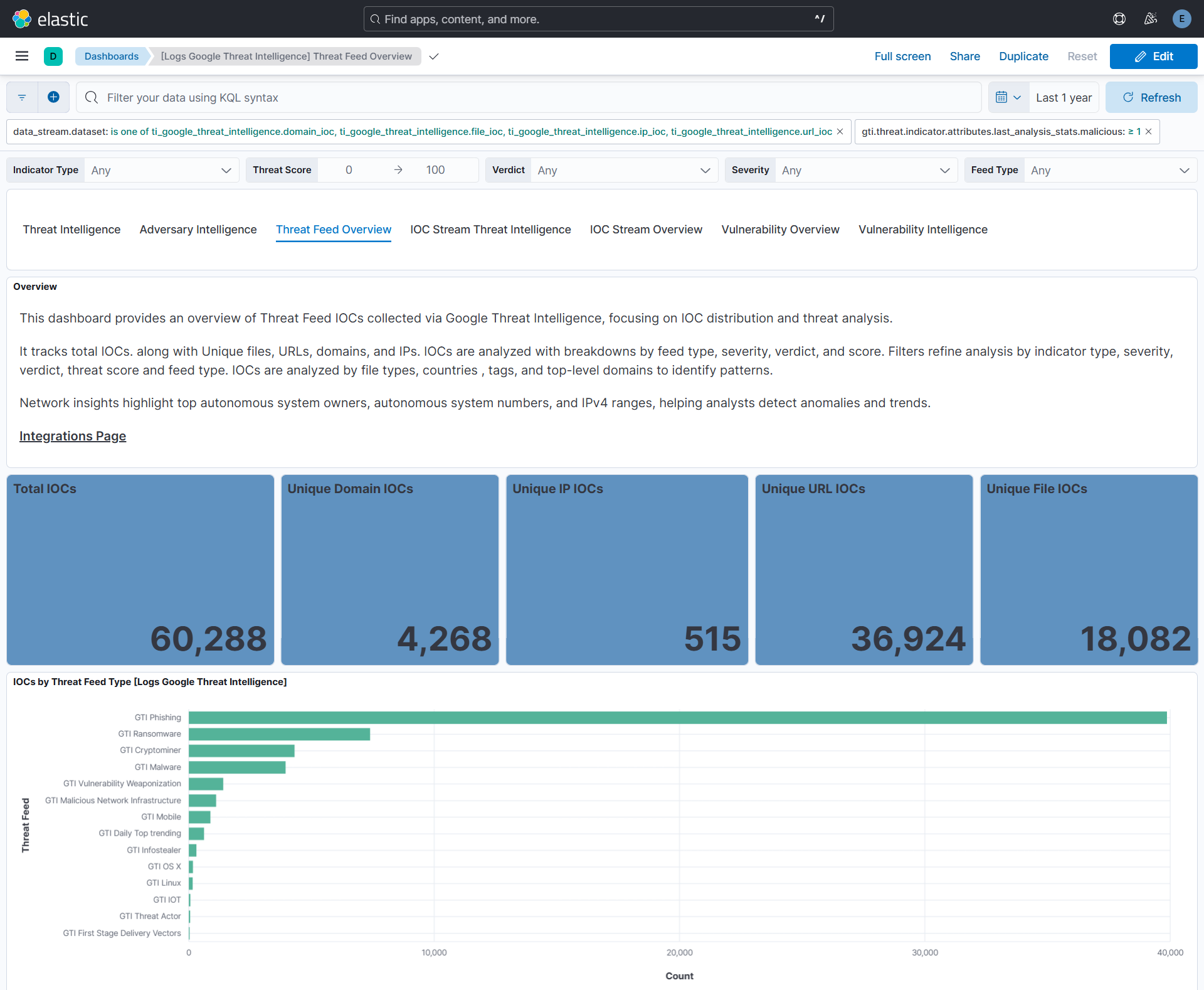The height and width of the screenshot is (990, 1204).
Task: Click the GTI Linux axis label
Action: 164,883
